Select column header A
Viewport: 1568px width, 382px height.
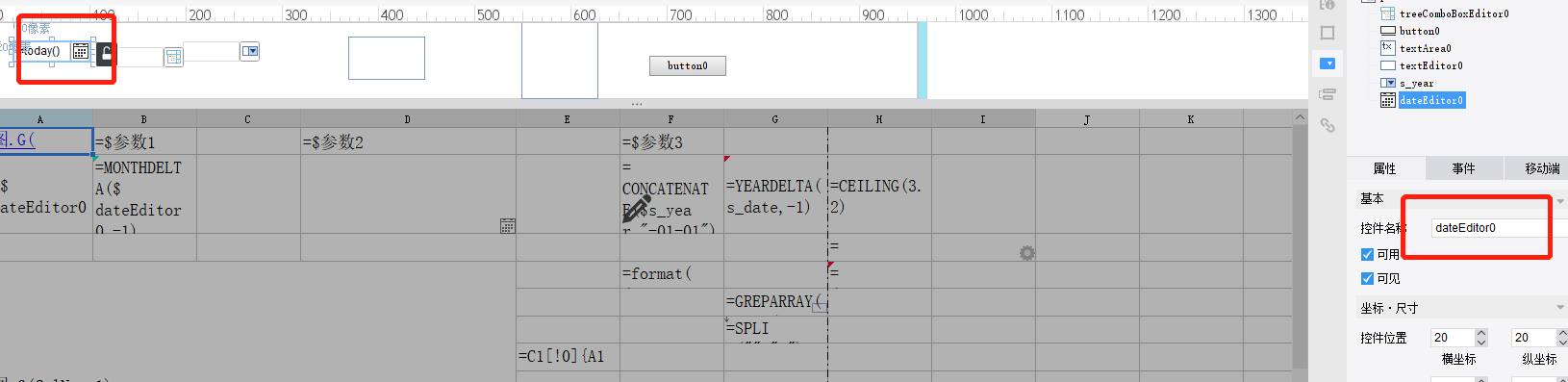coord(40,119)
